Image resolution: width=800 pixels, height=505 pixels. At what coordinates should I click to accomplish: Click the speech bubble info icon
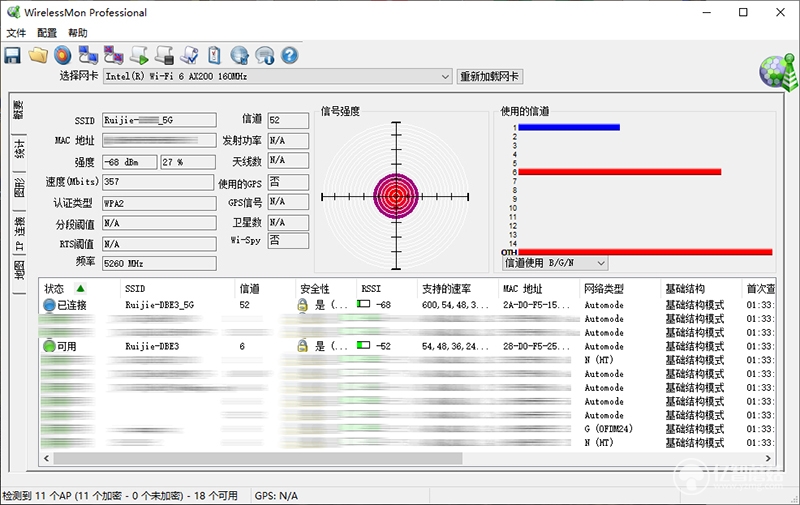click(264, 55)
